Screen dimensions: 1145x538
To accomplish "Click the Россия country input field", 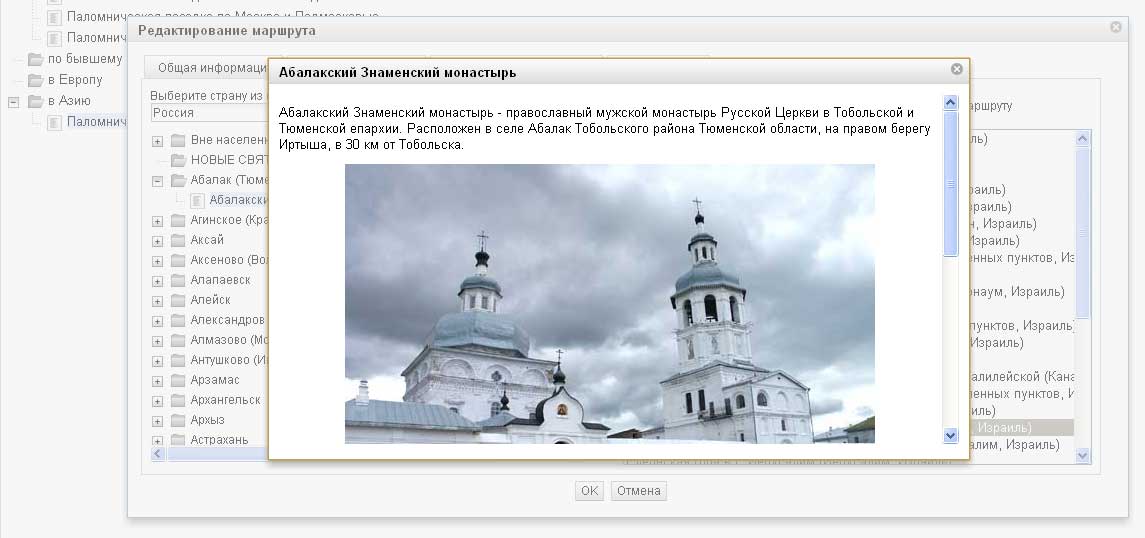I will click(x=208, y=113).
